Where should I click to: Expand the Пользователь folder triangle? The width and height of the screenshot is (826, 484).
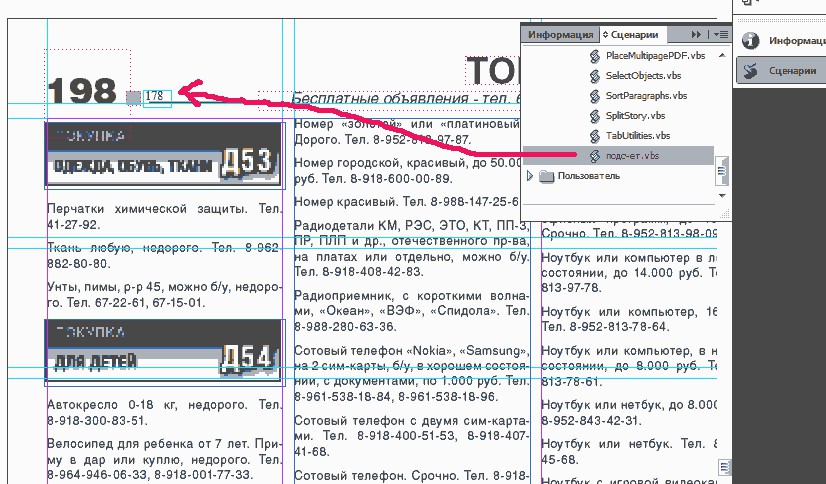530,176
